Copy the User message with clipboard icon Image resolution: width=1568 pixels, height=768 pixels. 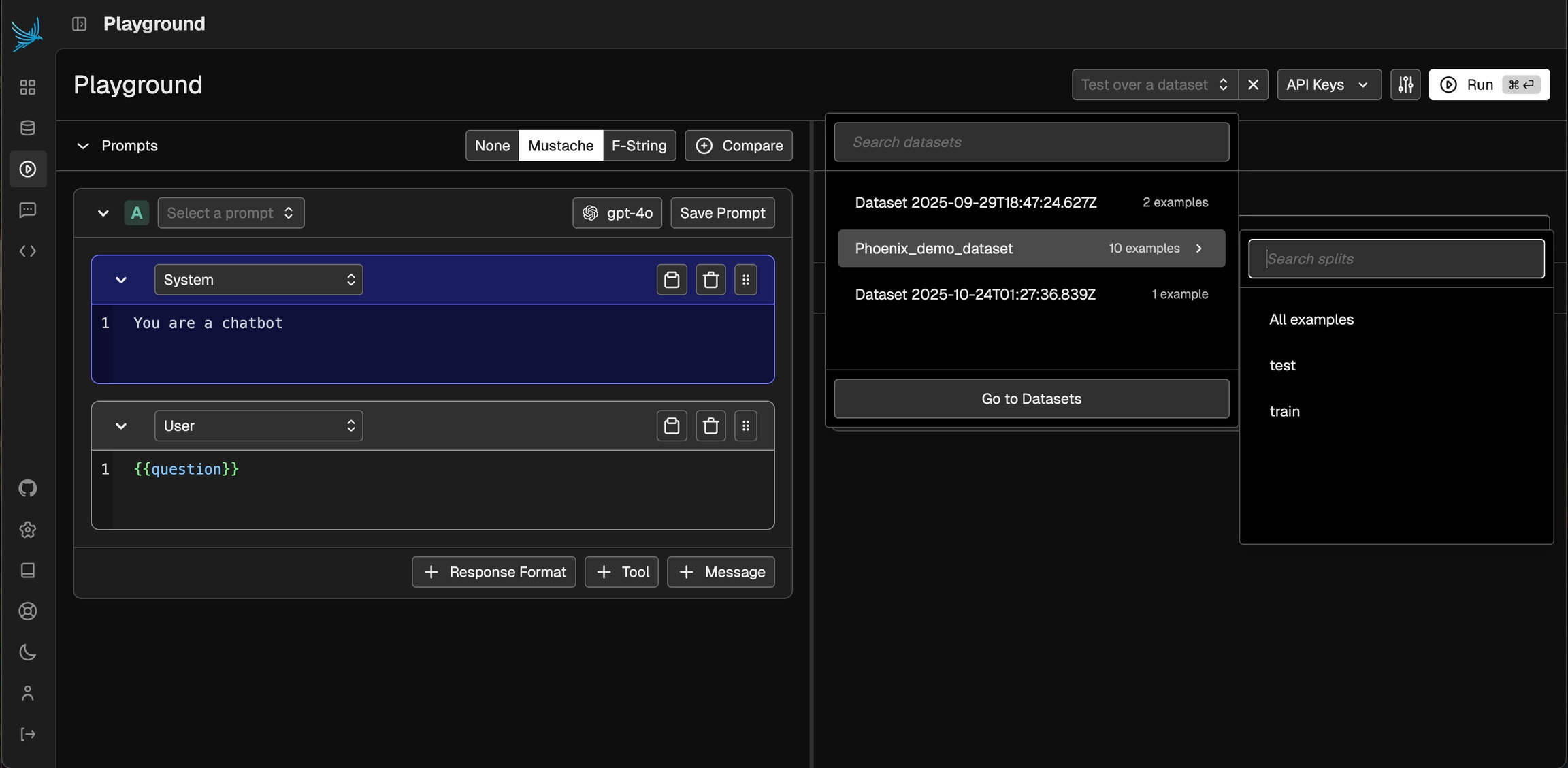pyautogui.click(x=671, y=426)
